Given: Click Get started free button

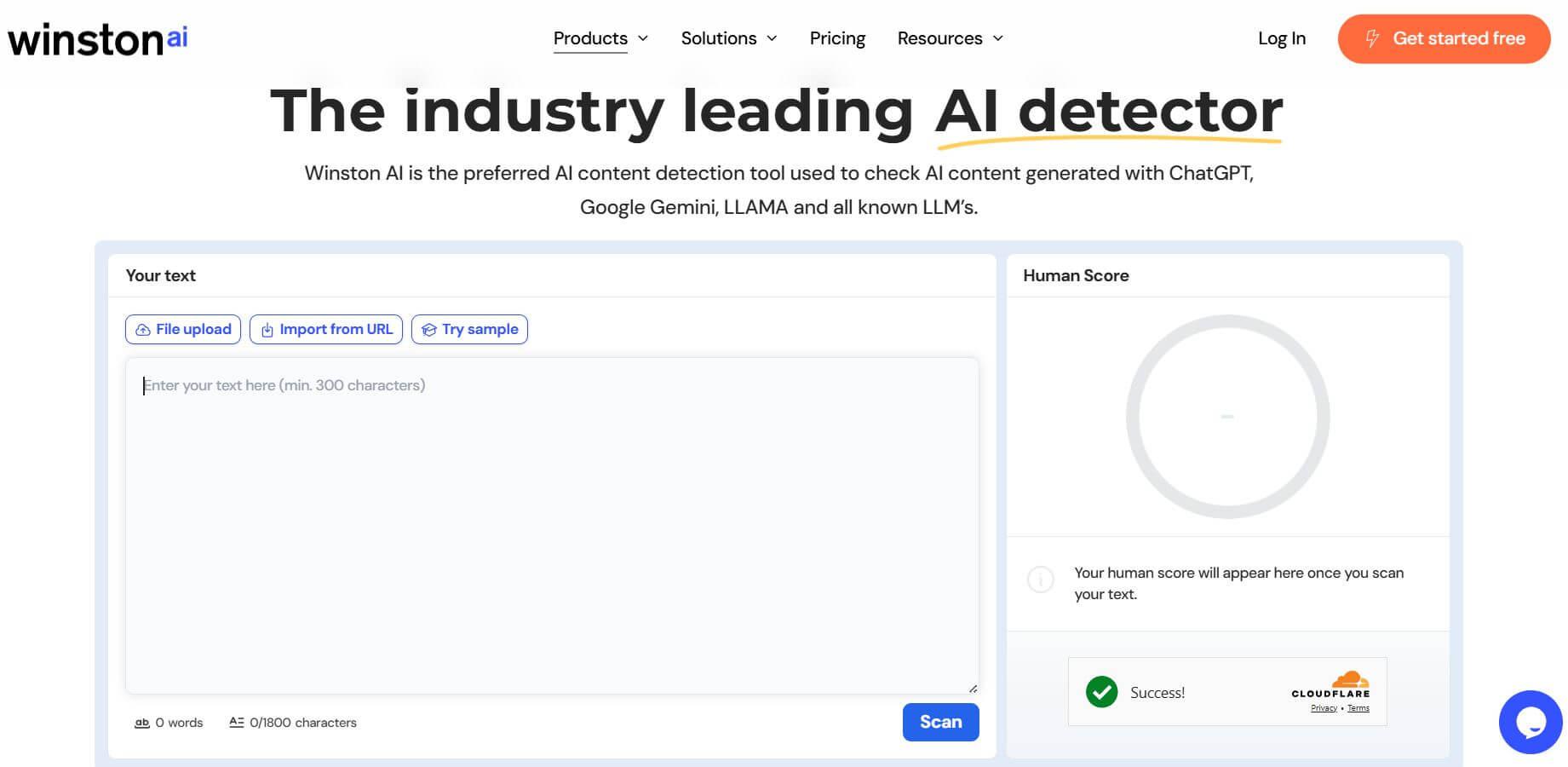Looking at the screenshot, I should (x=1444, y=38).
